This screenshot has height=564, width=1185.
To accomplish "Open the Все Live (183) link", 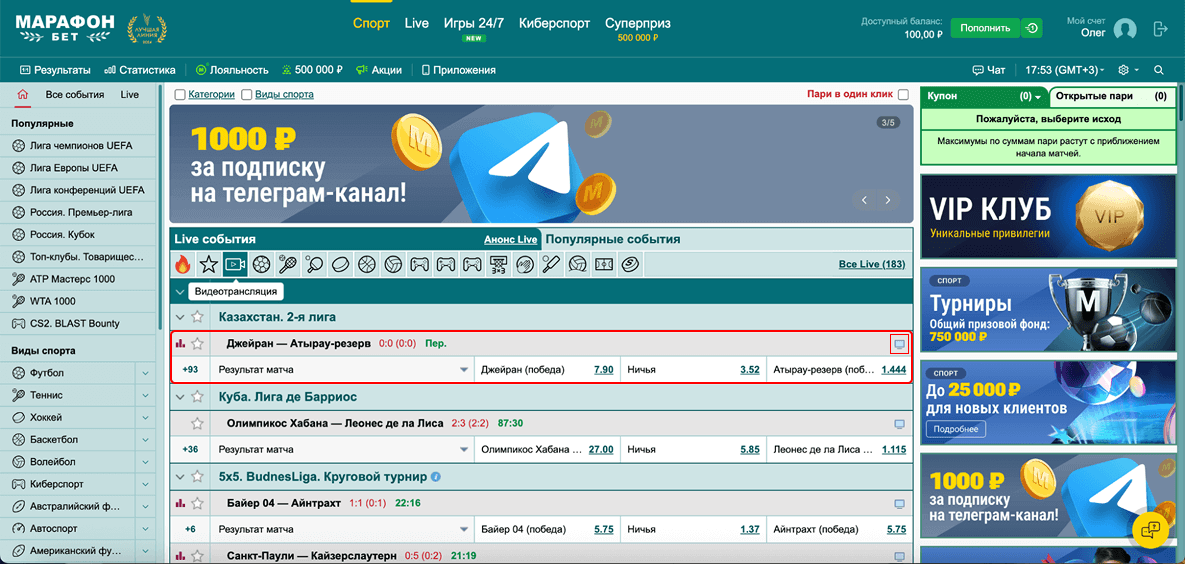I will (x=871, y=265).
